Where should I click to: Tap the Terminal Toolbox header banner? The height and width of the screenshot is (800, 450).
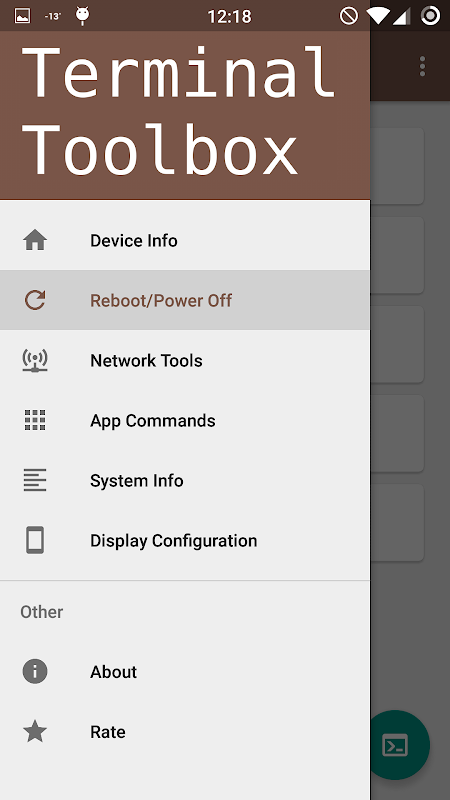(x=185, y=115)
